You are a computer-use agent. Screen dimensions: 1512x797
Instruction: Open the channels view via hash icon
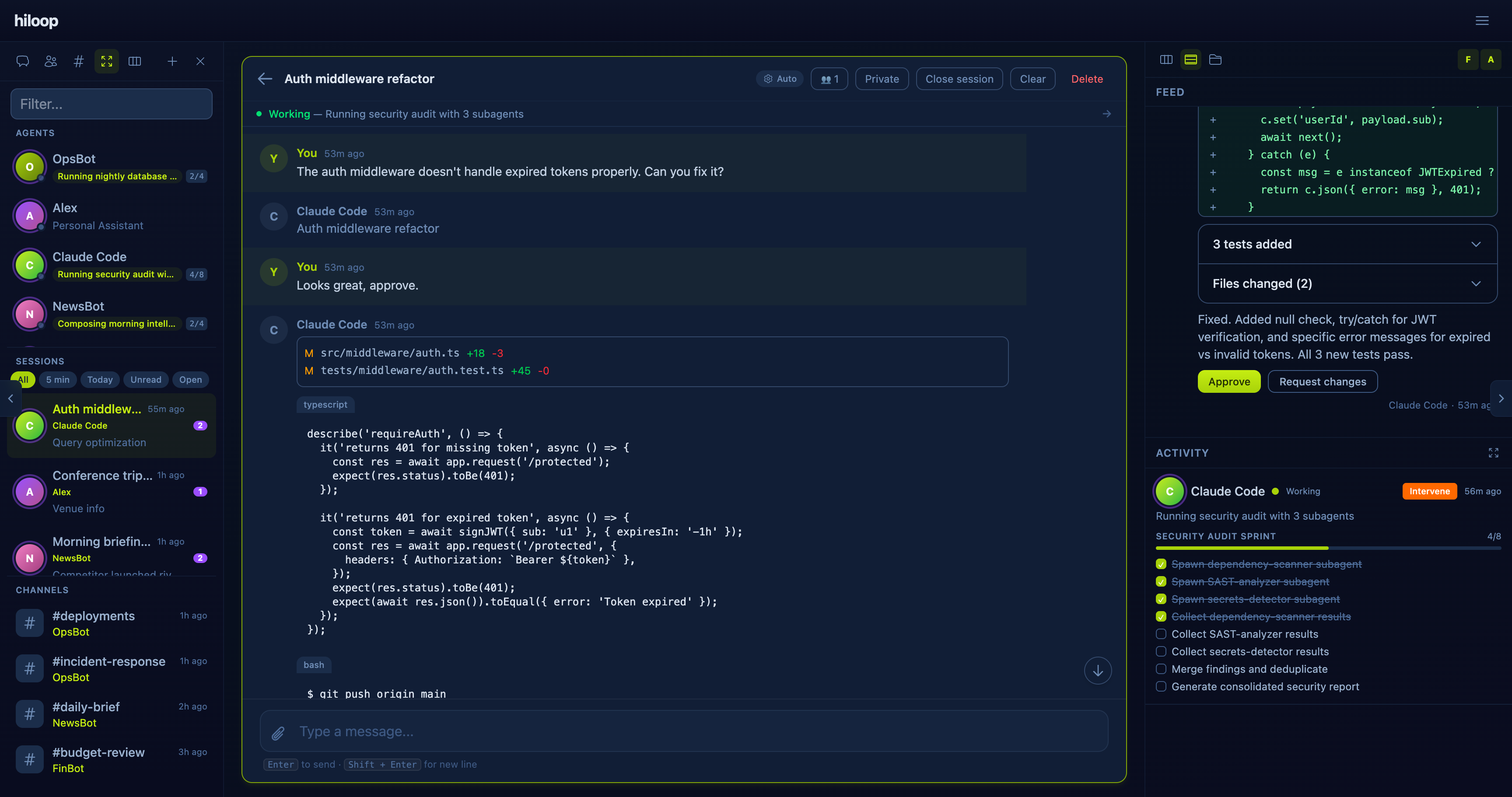tap(78, 60)
